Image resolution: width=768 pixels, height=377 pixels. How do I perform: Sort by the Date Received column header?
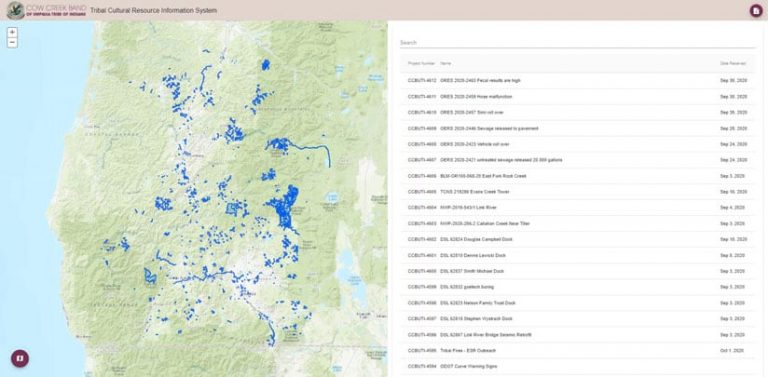pyautogui.click(x=733, y=63)
